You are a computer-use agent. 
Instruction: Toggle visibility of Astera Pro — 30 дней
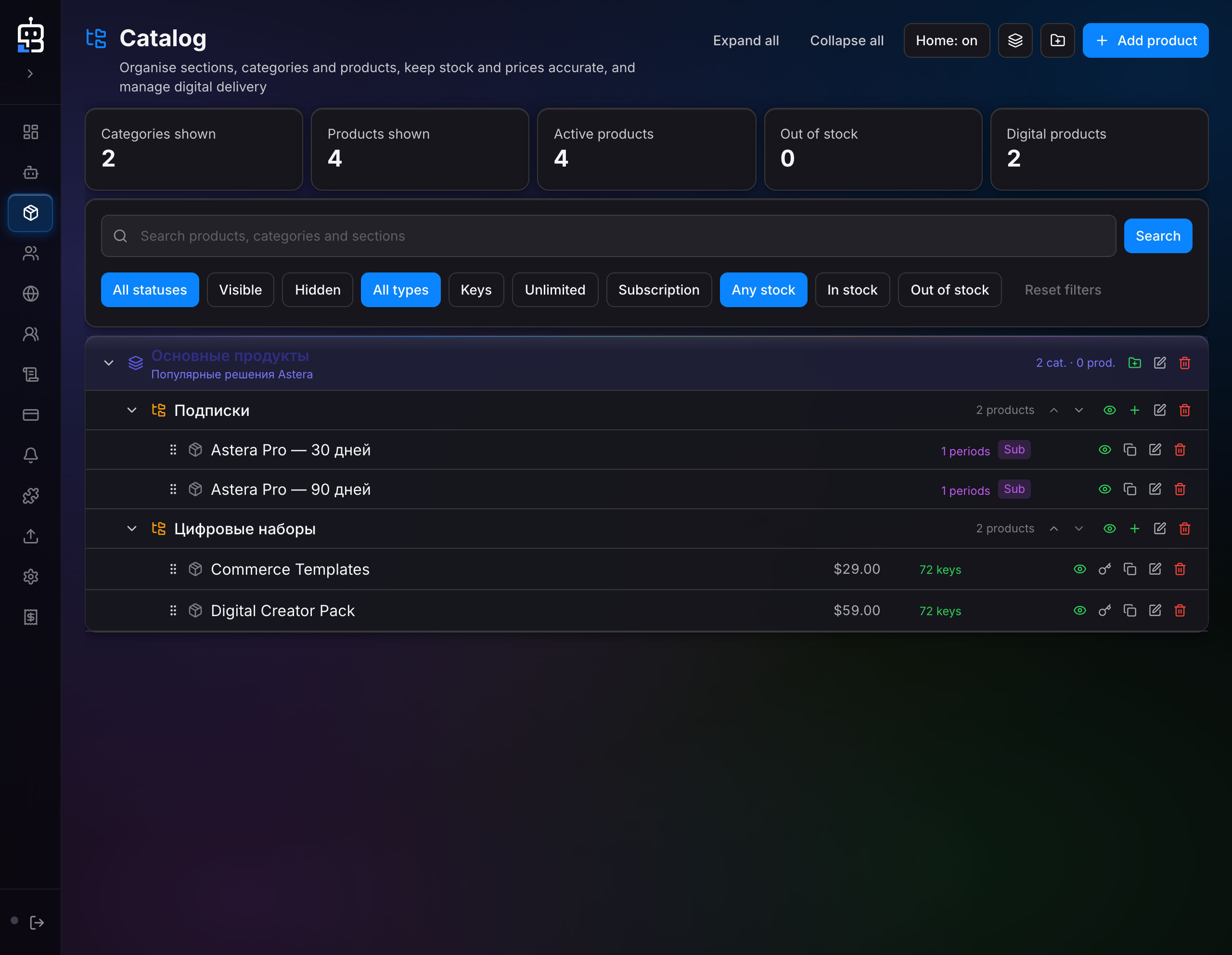pyautogui.click(x=1104, y=450)
